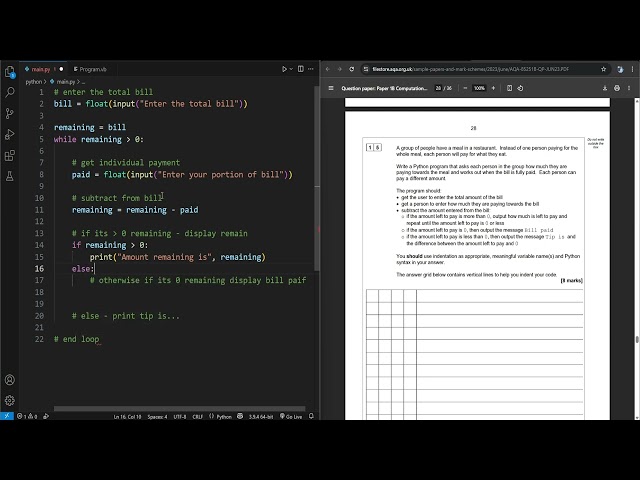Open the remote window status button
This screenshot has height=480, width=640.
[7, 416]
